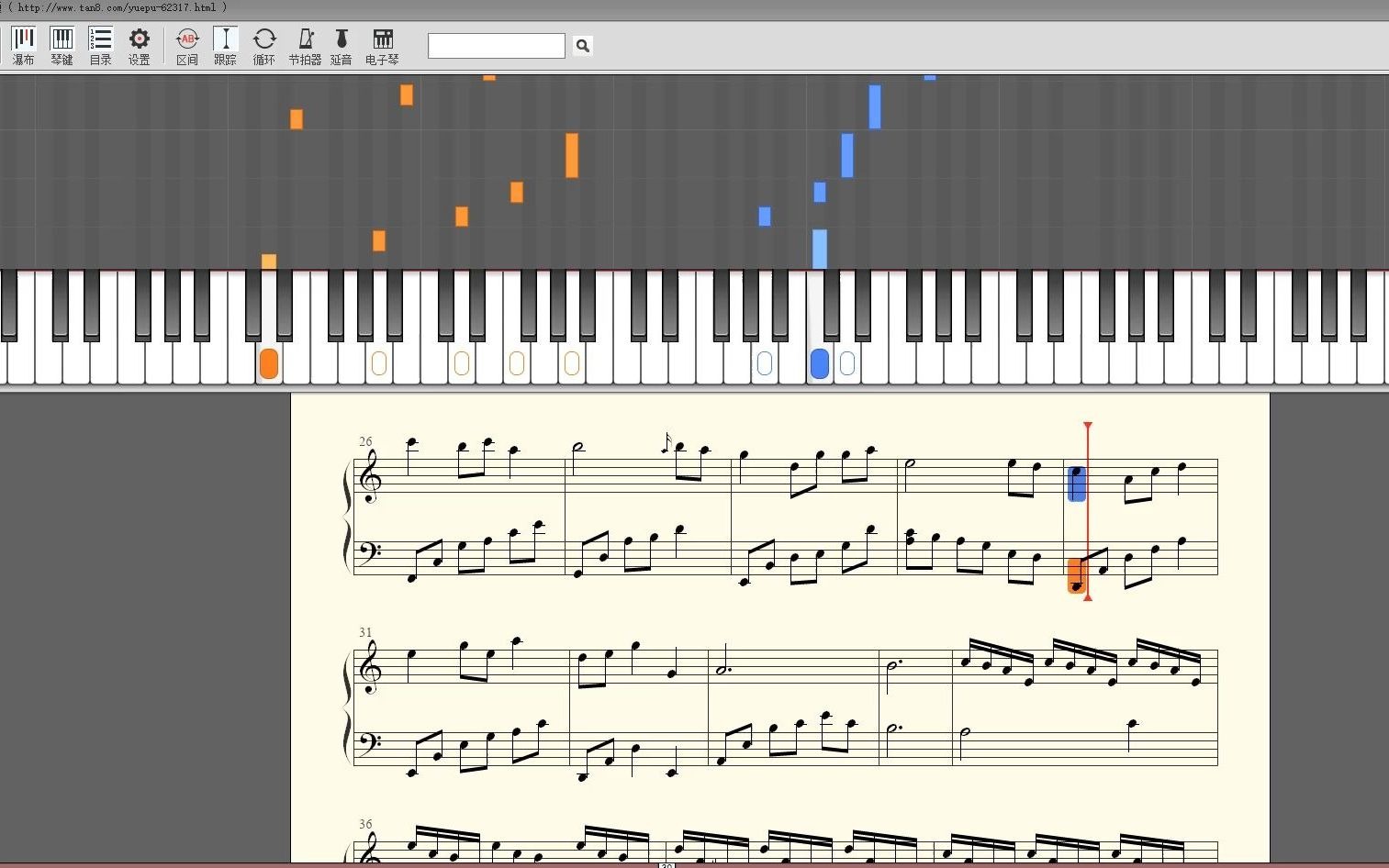The height and width of the screenshot is (868, 1389).
Task: Click the tan8.com URL in title bar
Action: point(117,7)
